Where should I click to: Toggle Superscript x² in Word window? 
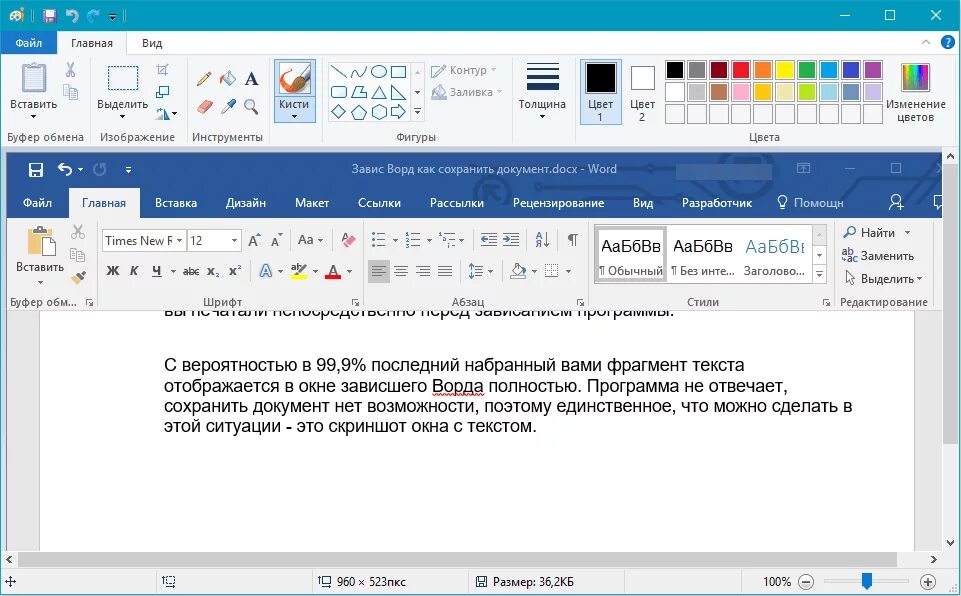tap(235, 270)
